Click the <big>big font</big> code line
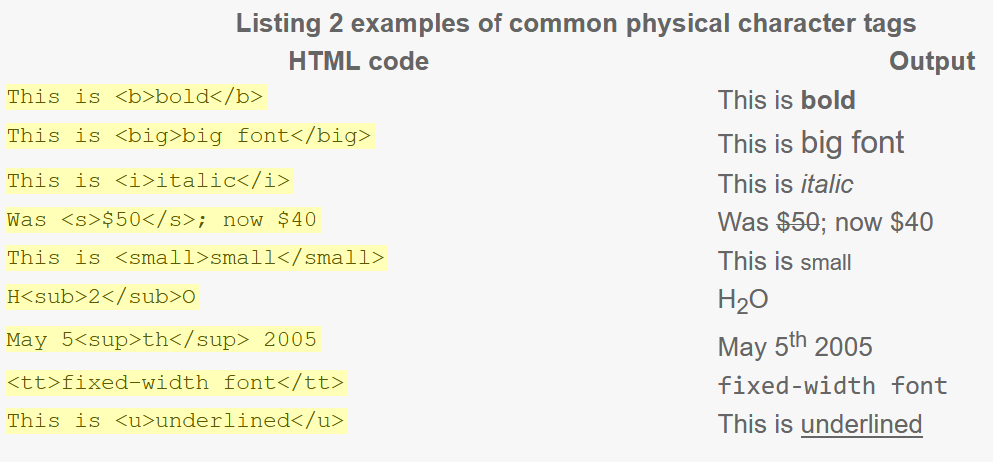 (190, 136)
